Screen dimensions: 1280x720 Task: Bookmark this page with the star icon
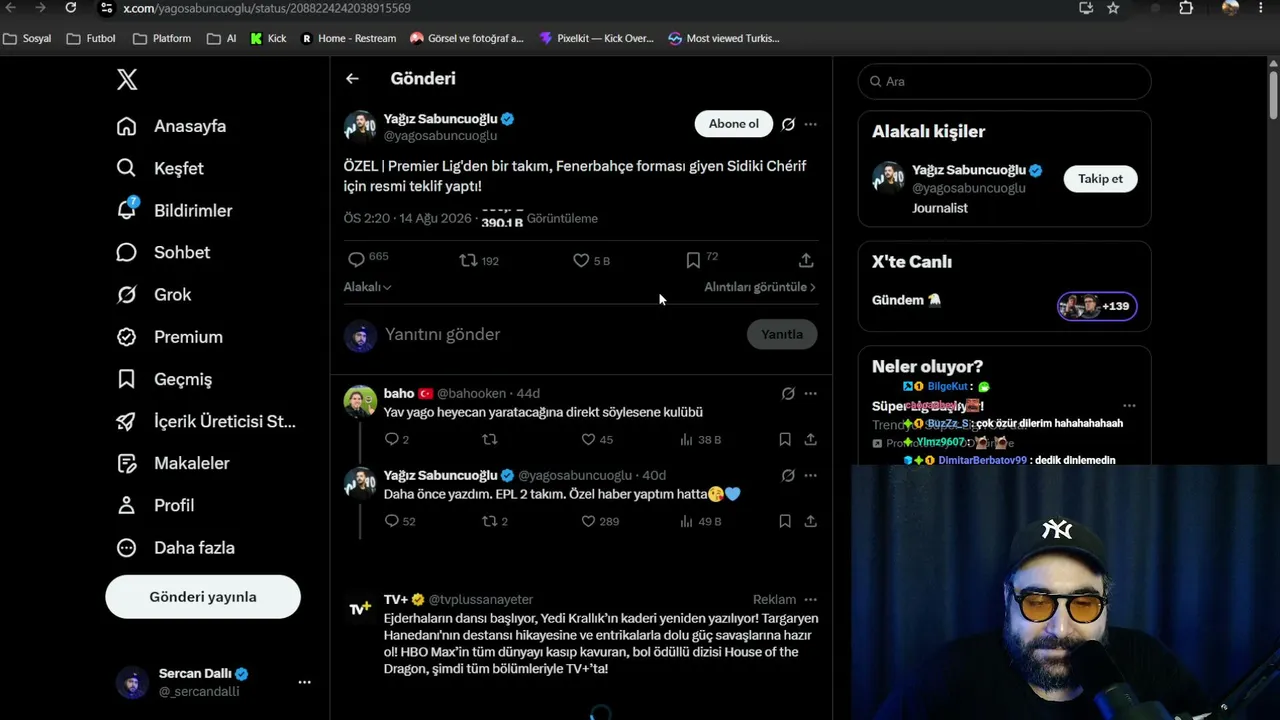coord(1113,8)
